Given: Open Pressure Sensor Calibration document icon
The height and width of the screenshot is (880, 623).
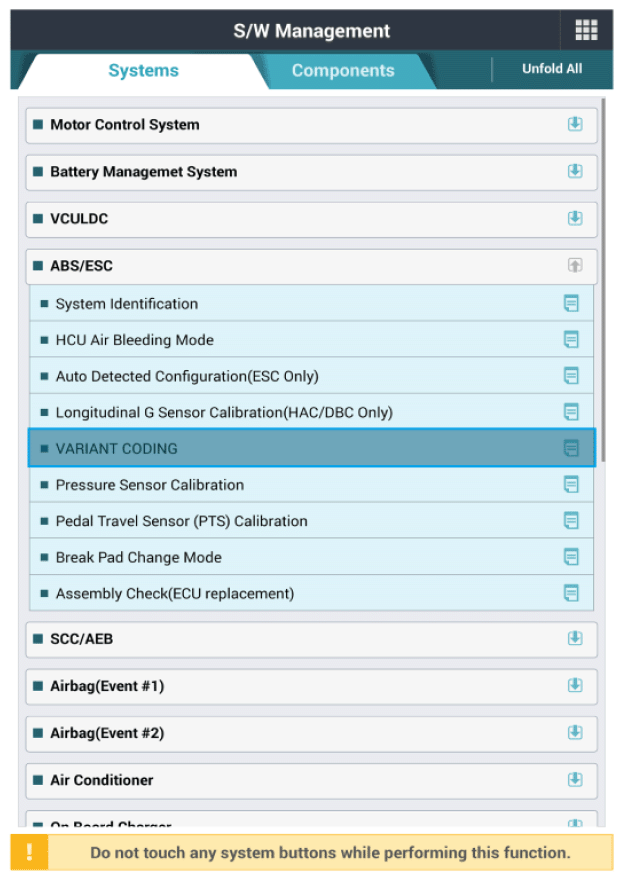Looking at the screenshot, I should coord(571,484).
